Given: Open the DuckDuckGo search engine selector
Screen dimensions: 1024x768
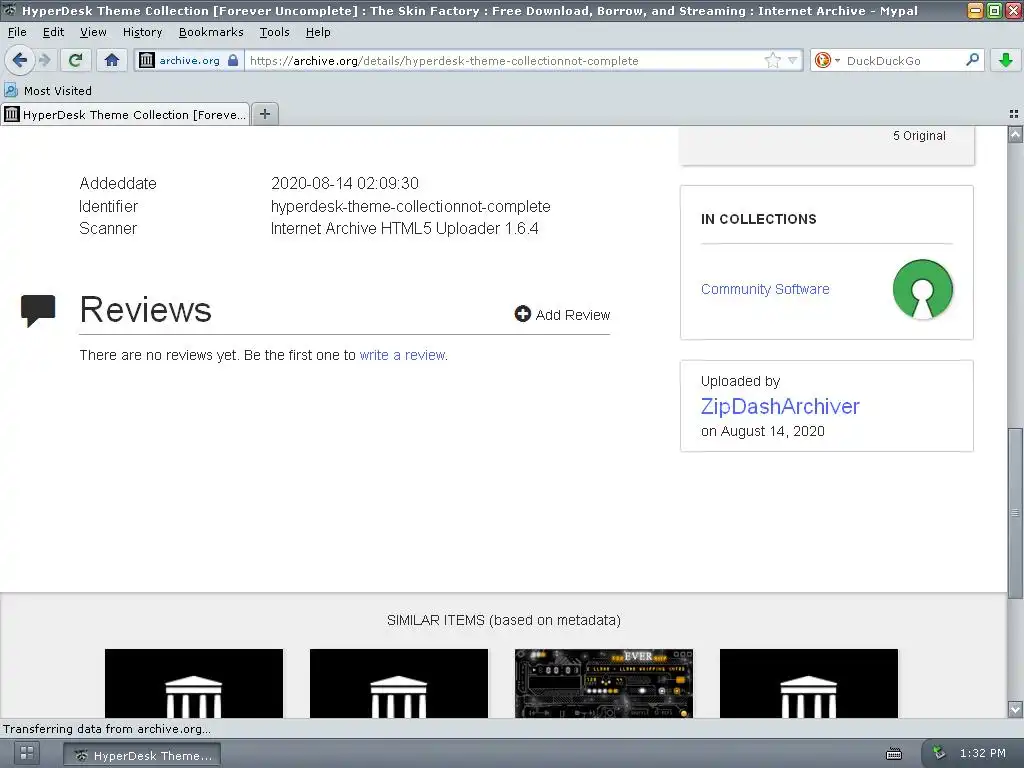Looking at the screenshot, I should 826,60.
